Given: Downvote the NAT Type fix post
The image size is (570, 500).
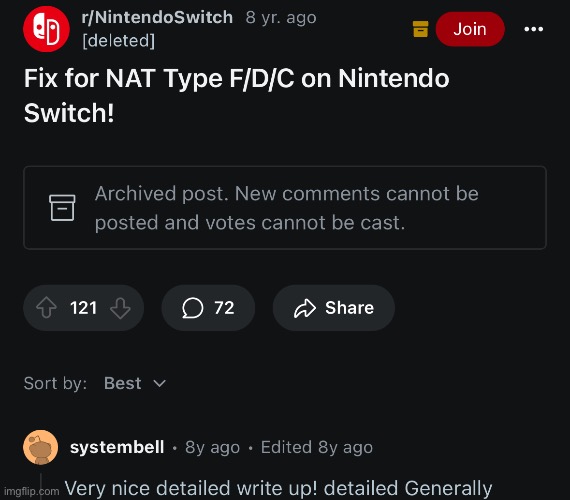Looking at the screenshot, I should [120, 308].
